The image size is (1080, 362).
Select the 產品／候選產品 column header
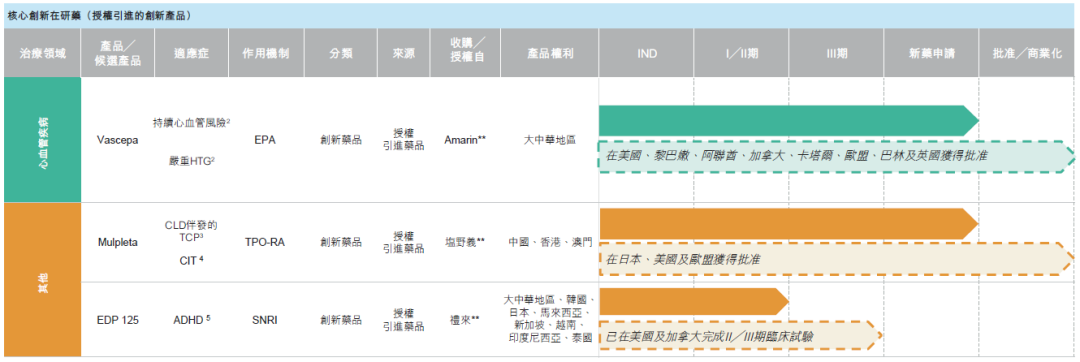[118, 53]
